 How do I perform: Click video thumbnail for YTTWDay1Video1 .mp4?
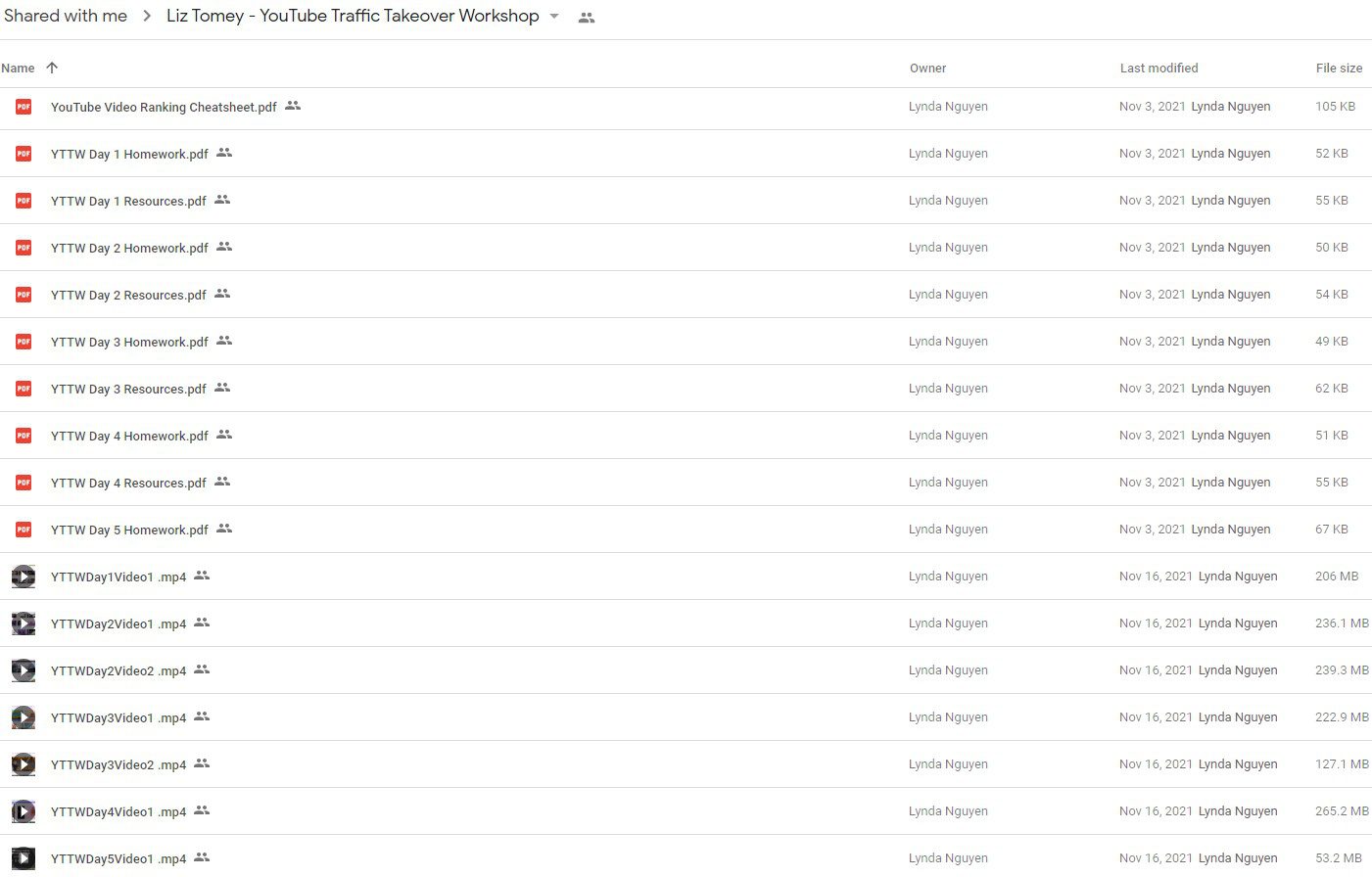[24, 577]
